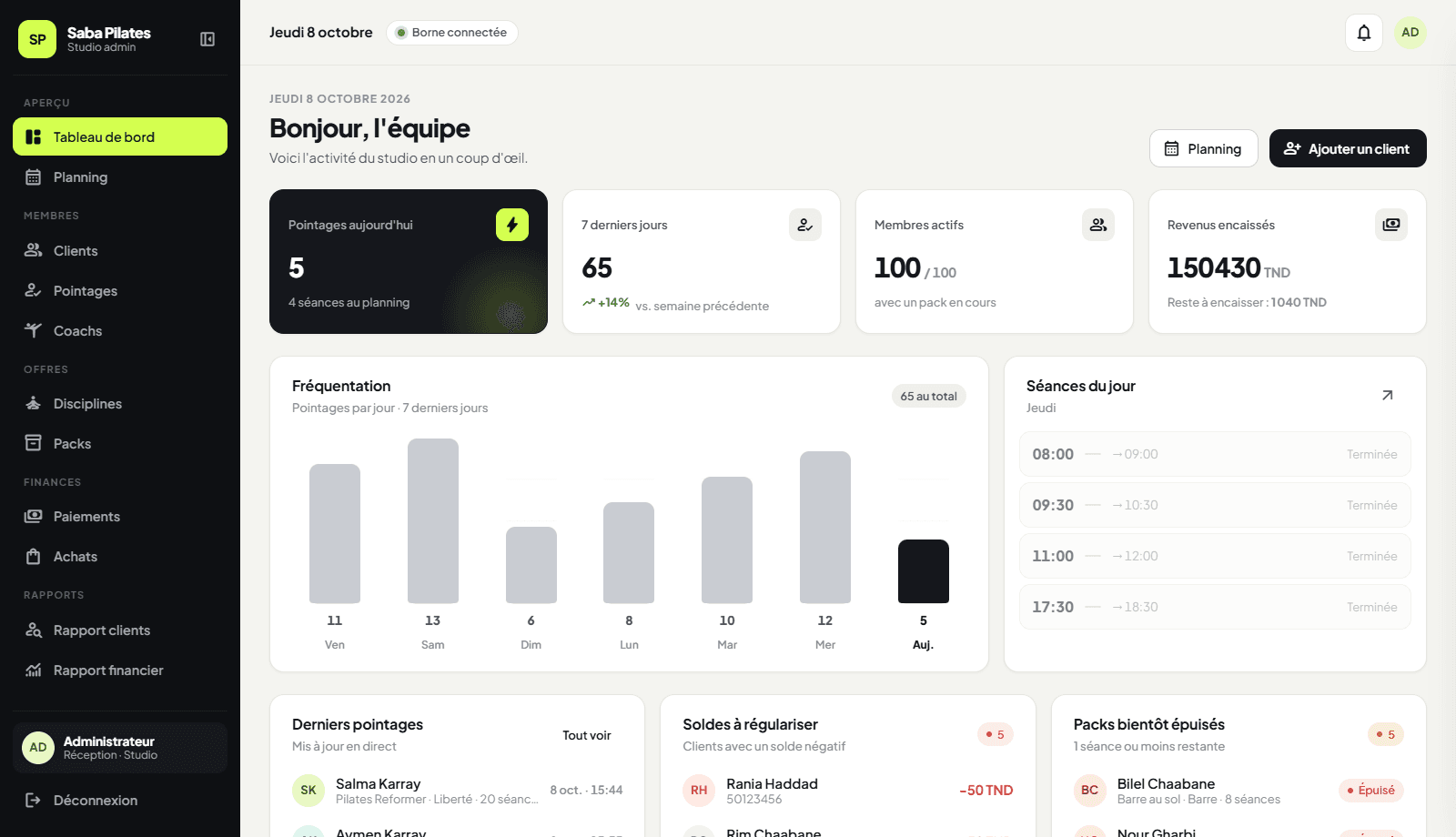Open notifications bell
This screenshot has width=1456, height=837.
pyautogui.click(x=1364, y=33)
